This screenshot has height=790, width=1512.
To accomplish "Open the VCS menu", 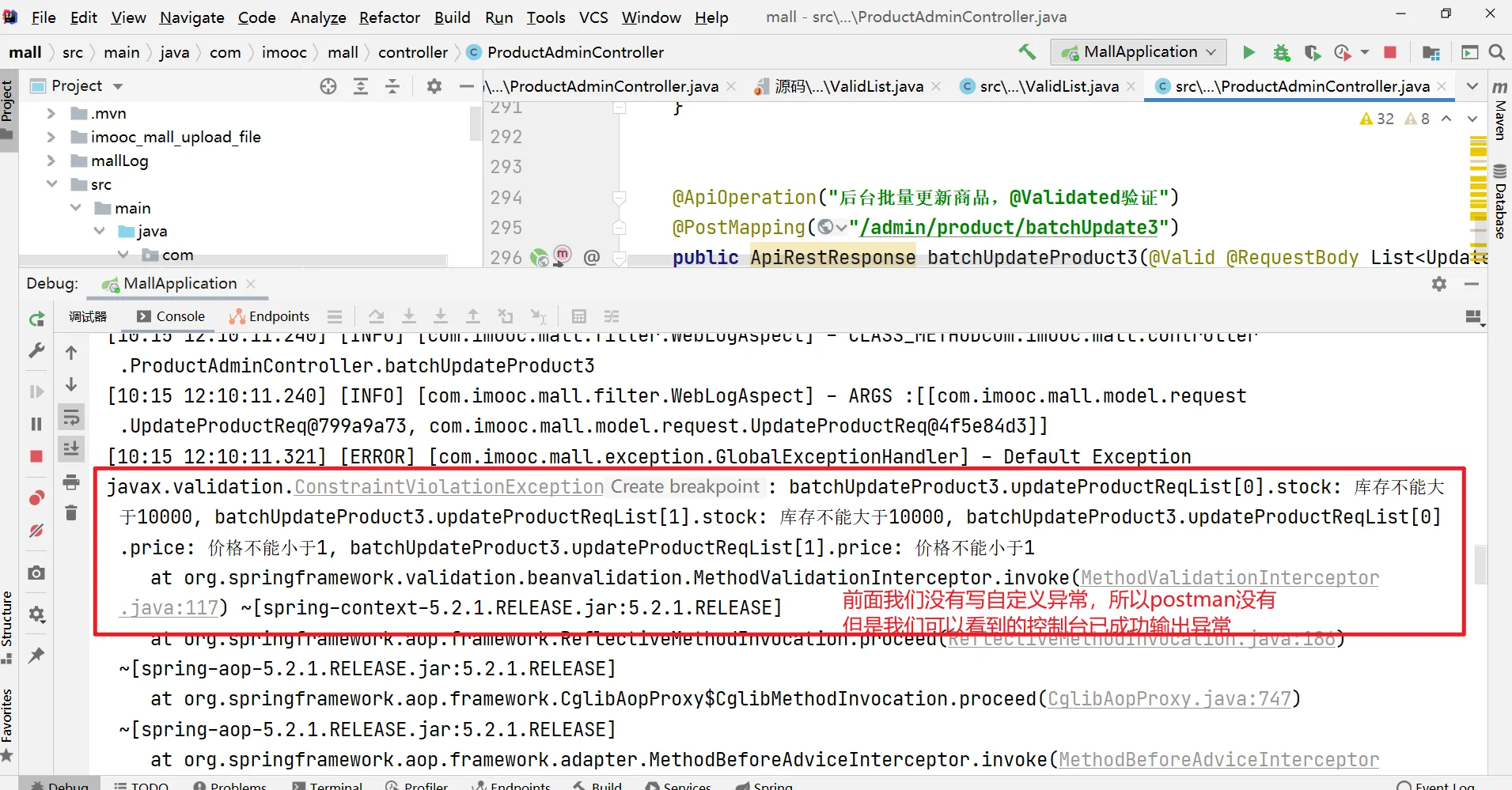I will coord(593,17).
